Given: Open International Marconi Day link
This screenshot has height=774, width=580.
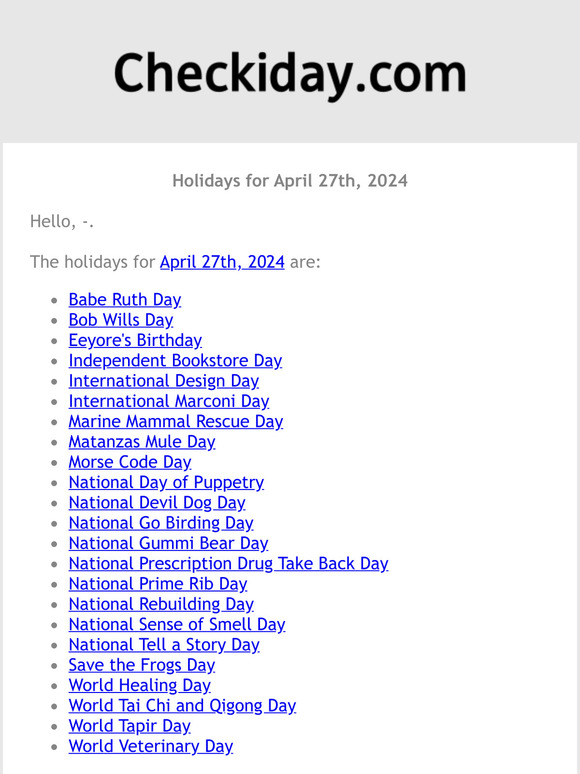Looking at the screenshot, I should tap(169, 401).
